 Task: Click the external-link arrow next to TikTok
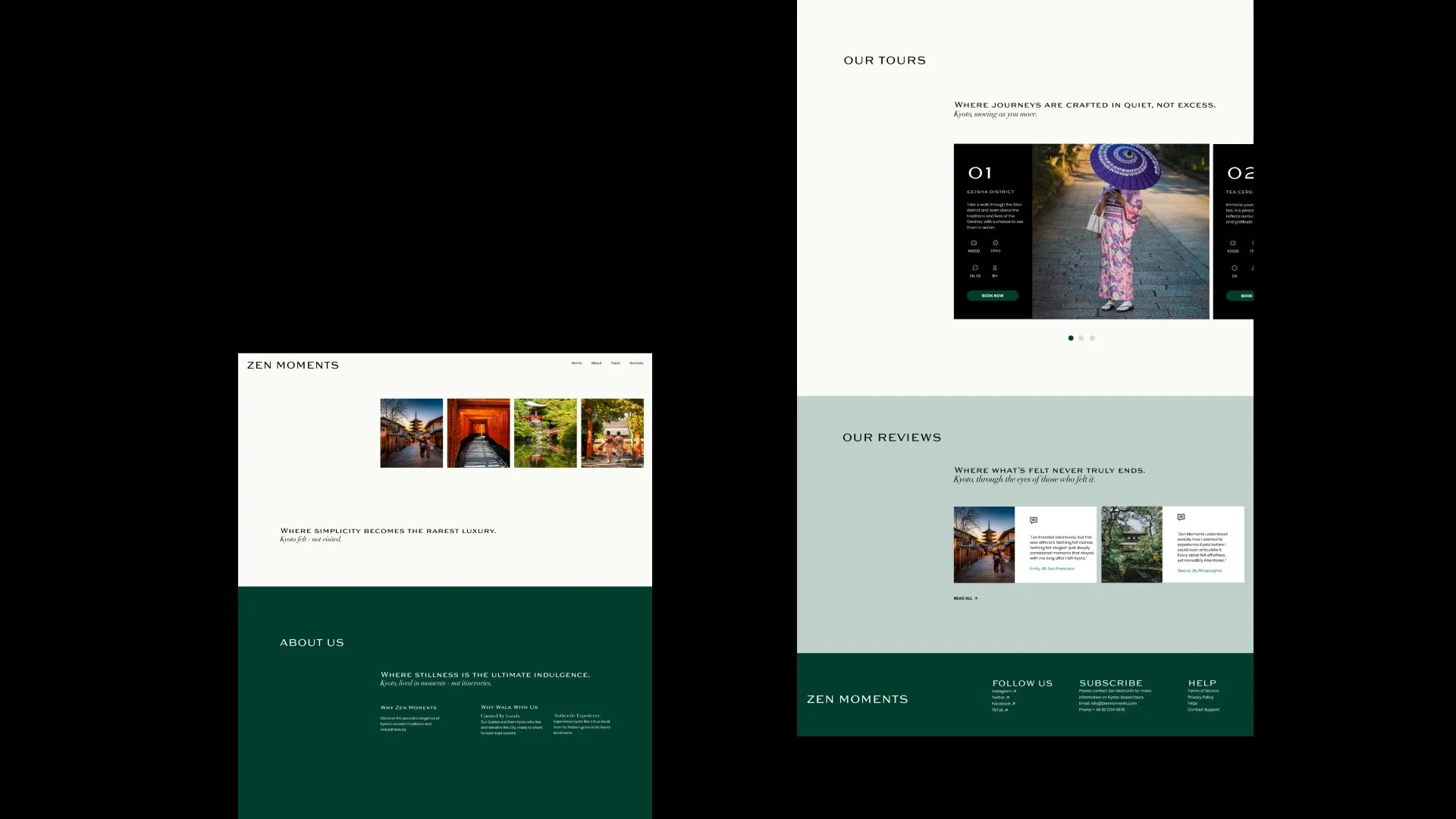(1006, 710)
